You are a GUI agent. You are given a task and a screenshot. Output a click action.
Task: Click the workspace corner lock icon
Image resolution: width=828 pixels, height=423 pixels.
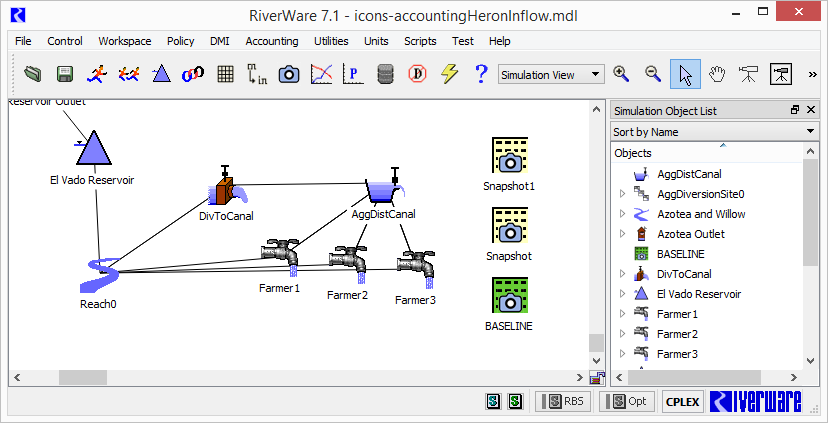(597, 378)
